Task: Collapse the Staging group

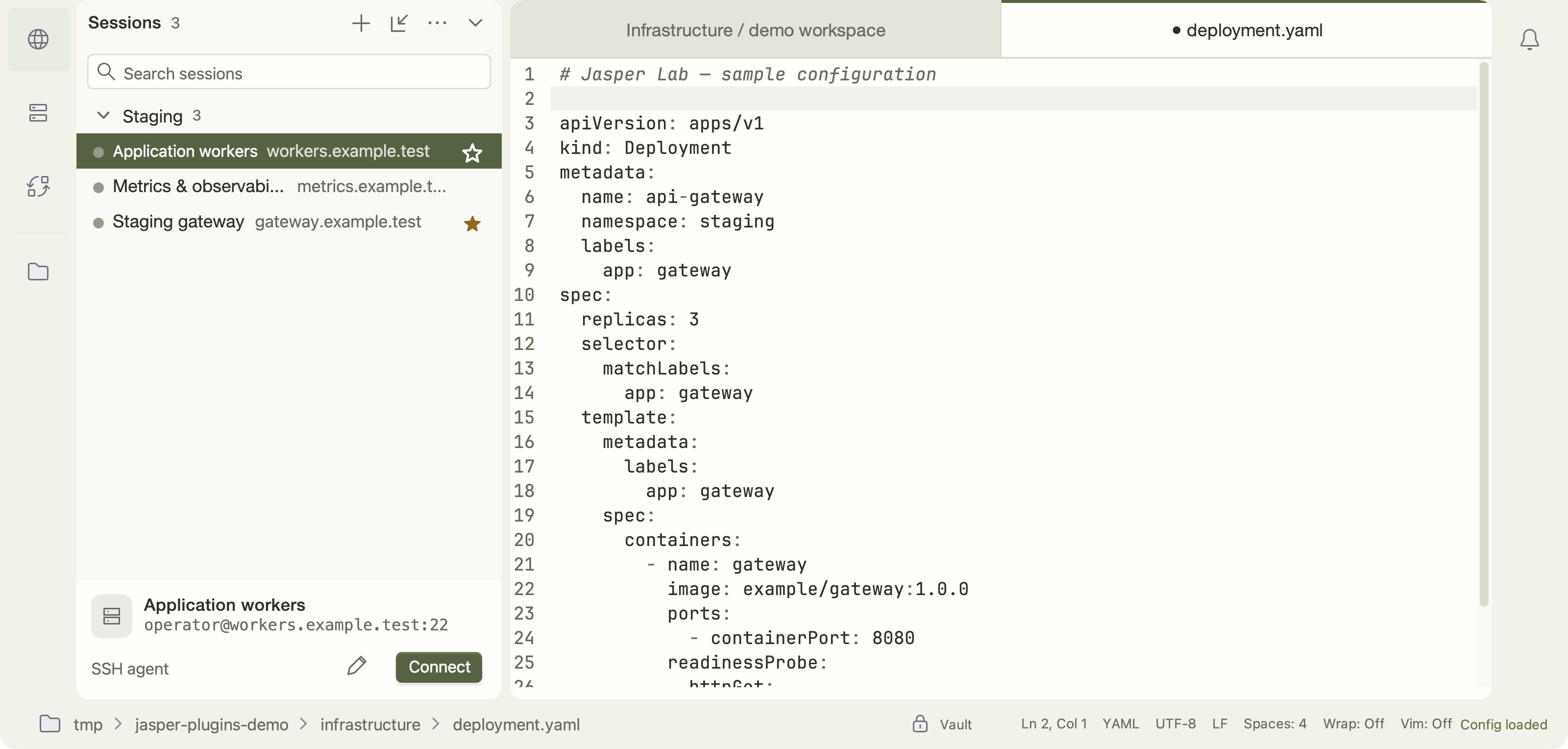Action: click(x=103, y=115)
